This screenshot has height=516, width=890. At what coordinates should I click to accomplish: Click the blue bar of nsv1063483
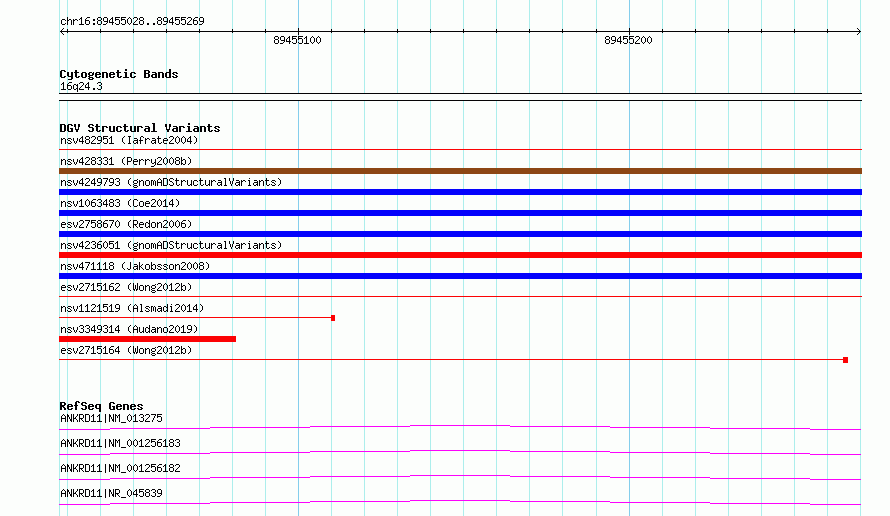tap(460, 213)
